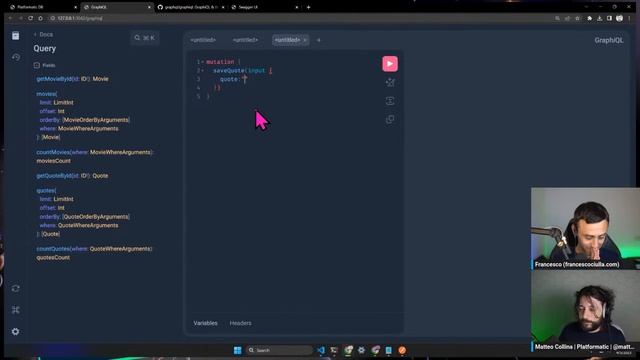Viewport: 640px width, 360px height.
Task: Open the Windows Start menu
Action: 238,350
